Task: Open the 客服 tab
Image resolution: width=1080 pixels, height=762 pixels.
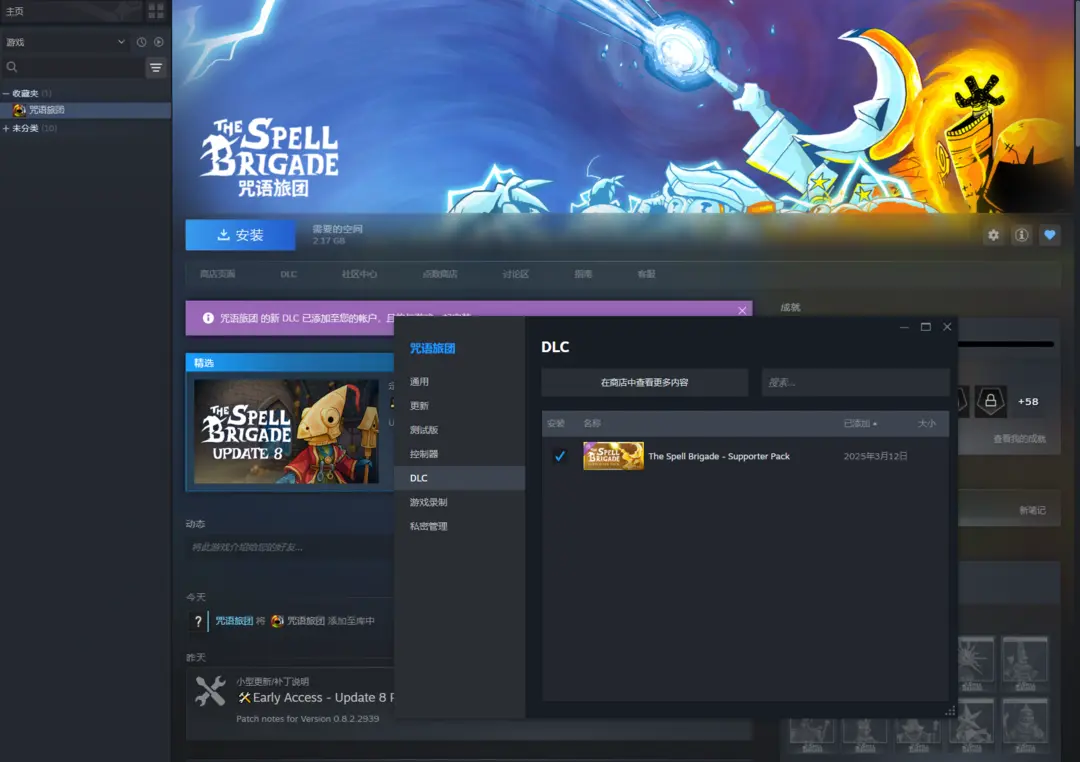Action: tap(647, 274)
